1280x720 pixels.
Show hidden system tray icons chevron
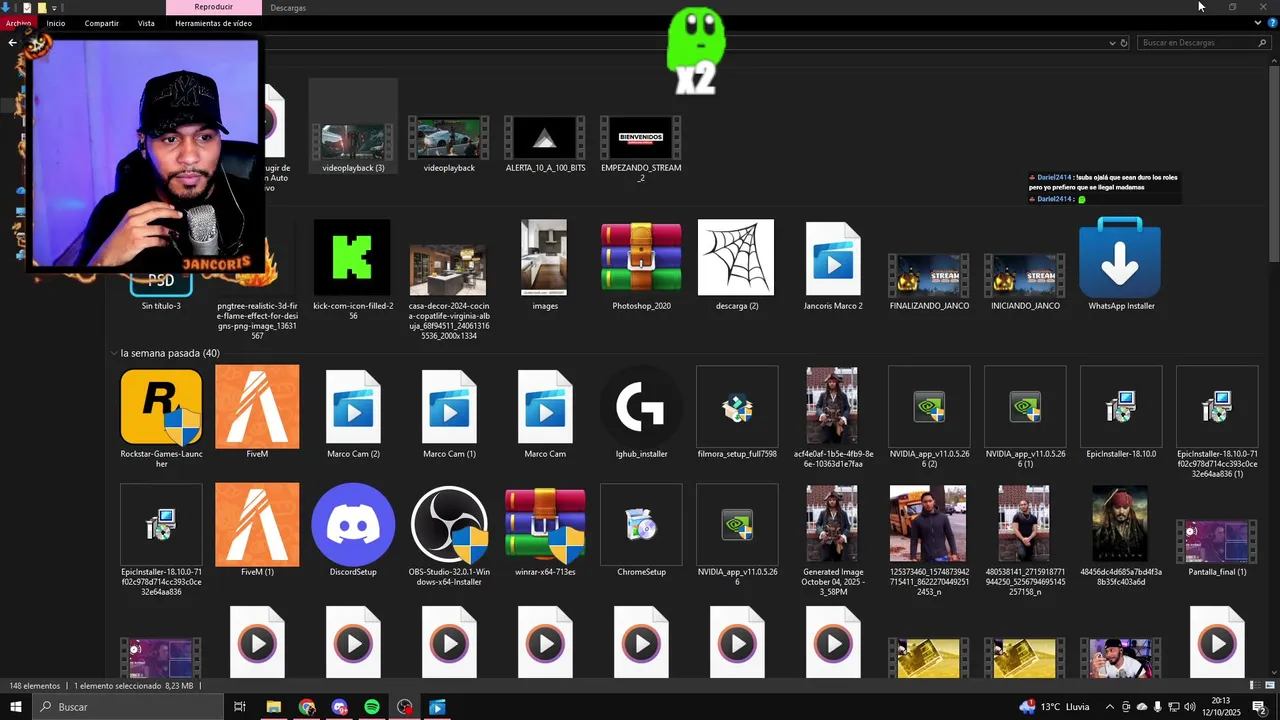click(1109, 707)
